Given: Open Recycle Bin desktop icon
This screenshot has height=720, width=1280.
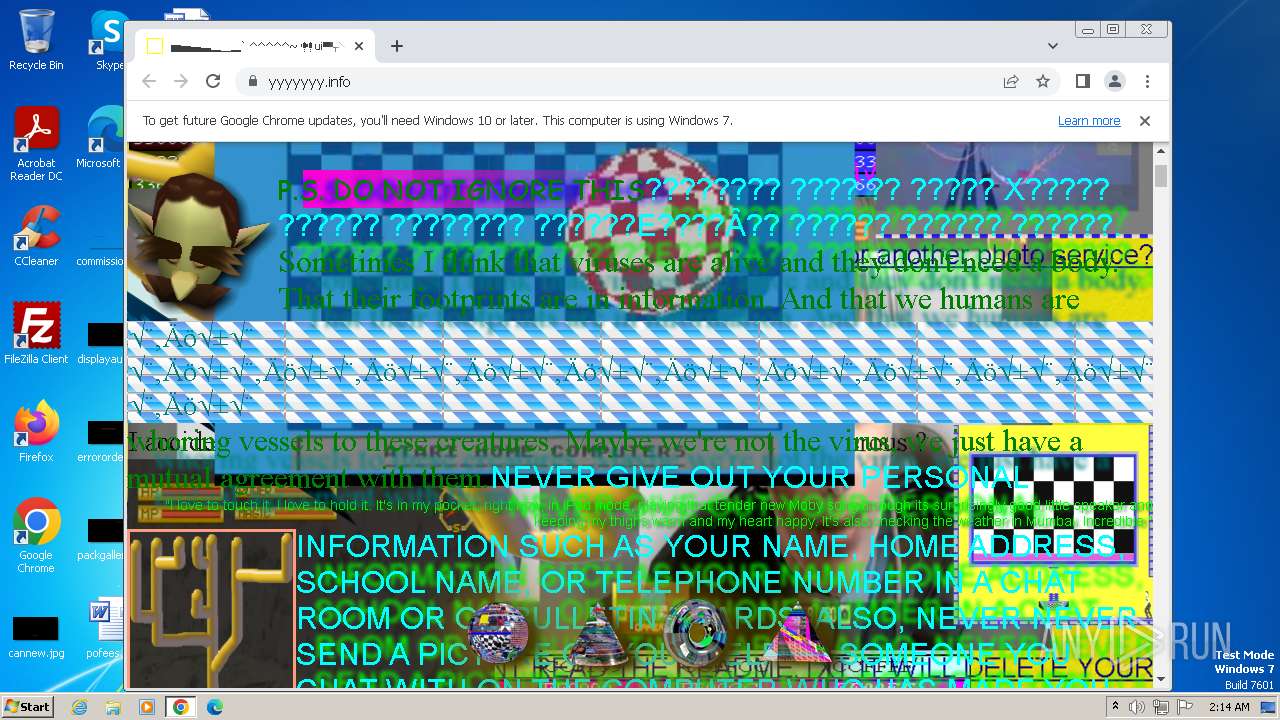Looking at the screenshot, I should tap(36, 40).
